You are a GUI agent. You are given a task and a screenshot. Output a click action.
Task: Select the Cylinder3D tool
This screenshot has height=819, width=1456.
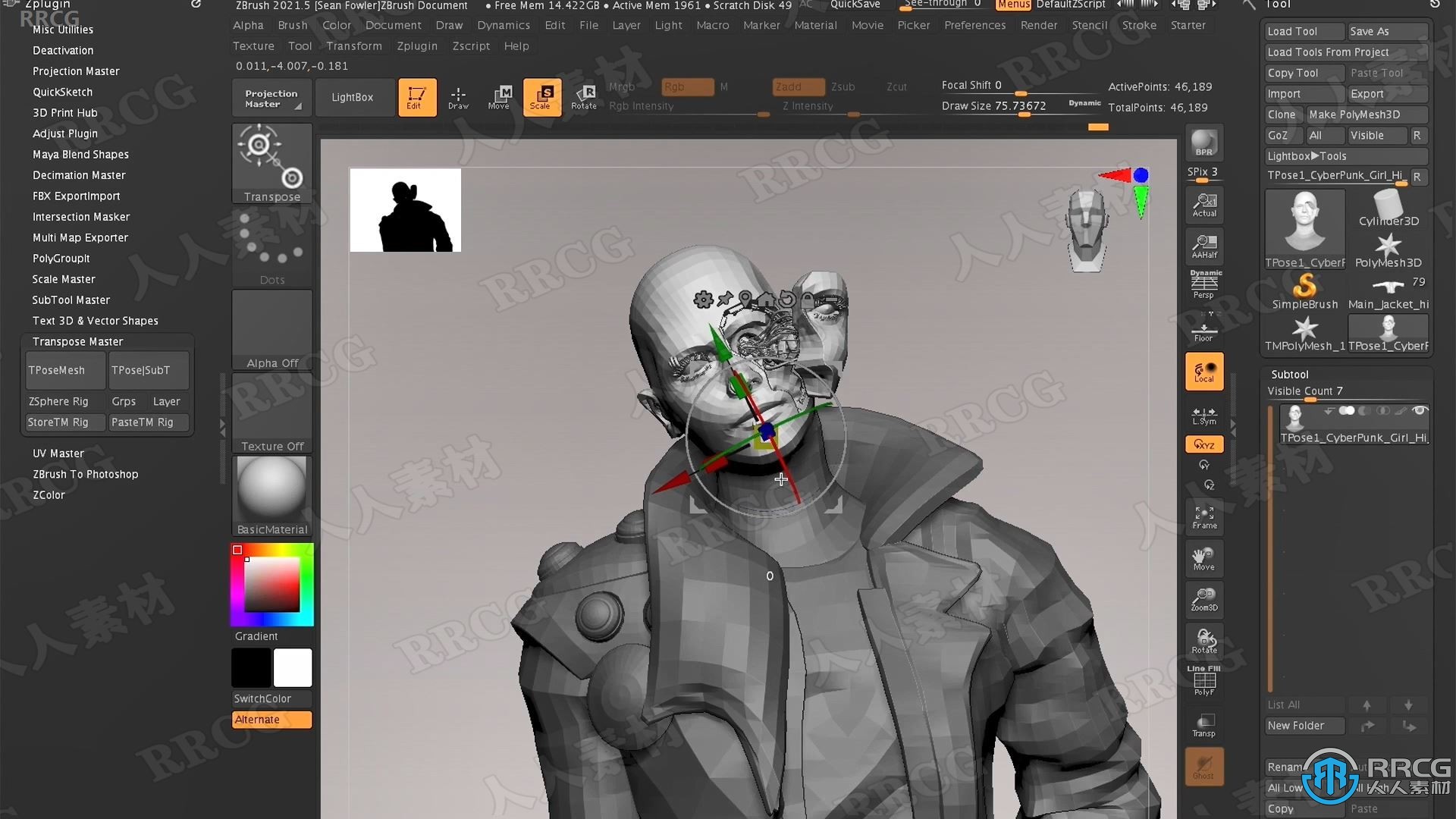[x=1389, y=209]
